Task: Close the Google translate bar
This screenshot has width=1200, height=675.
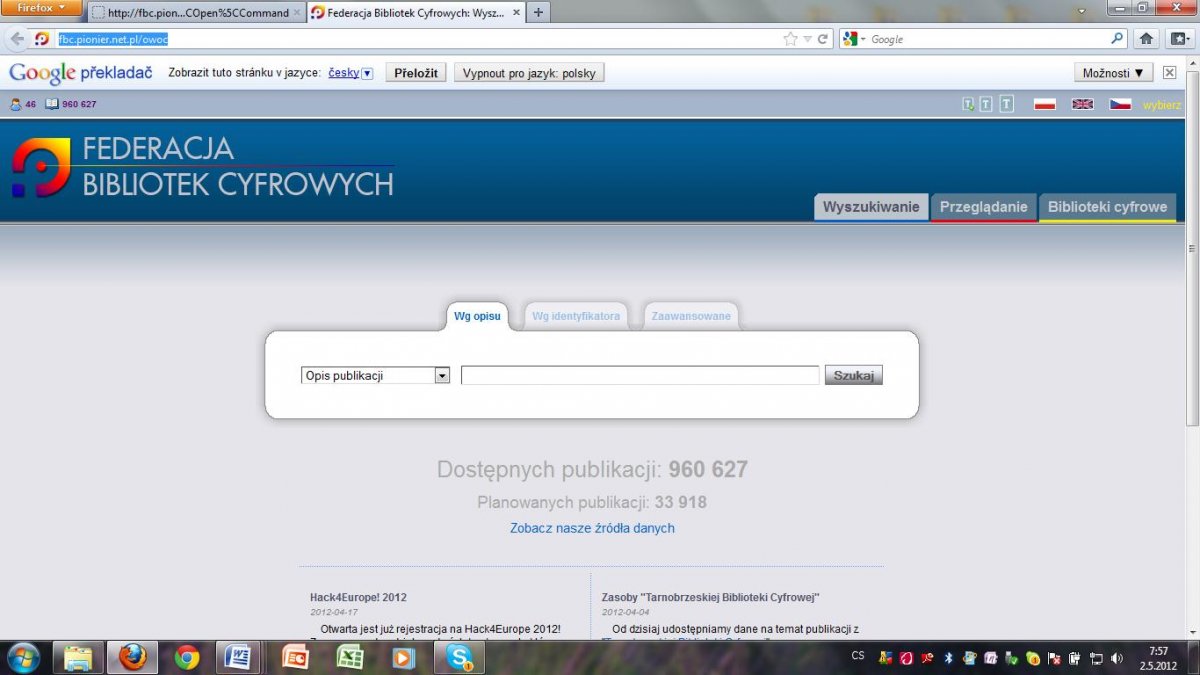Action: [1169, 73]
